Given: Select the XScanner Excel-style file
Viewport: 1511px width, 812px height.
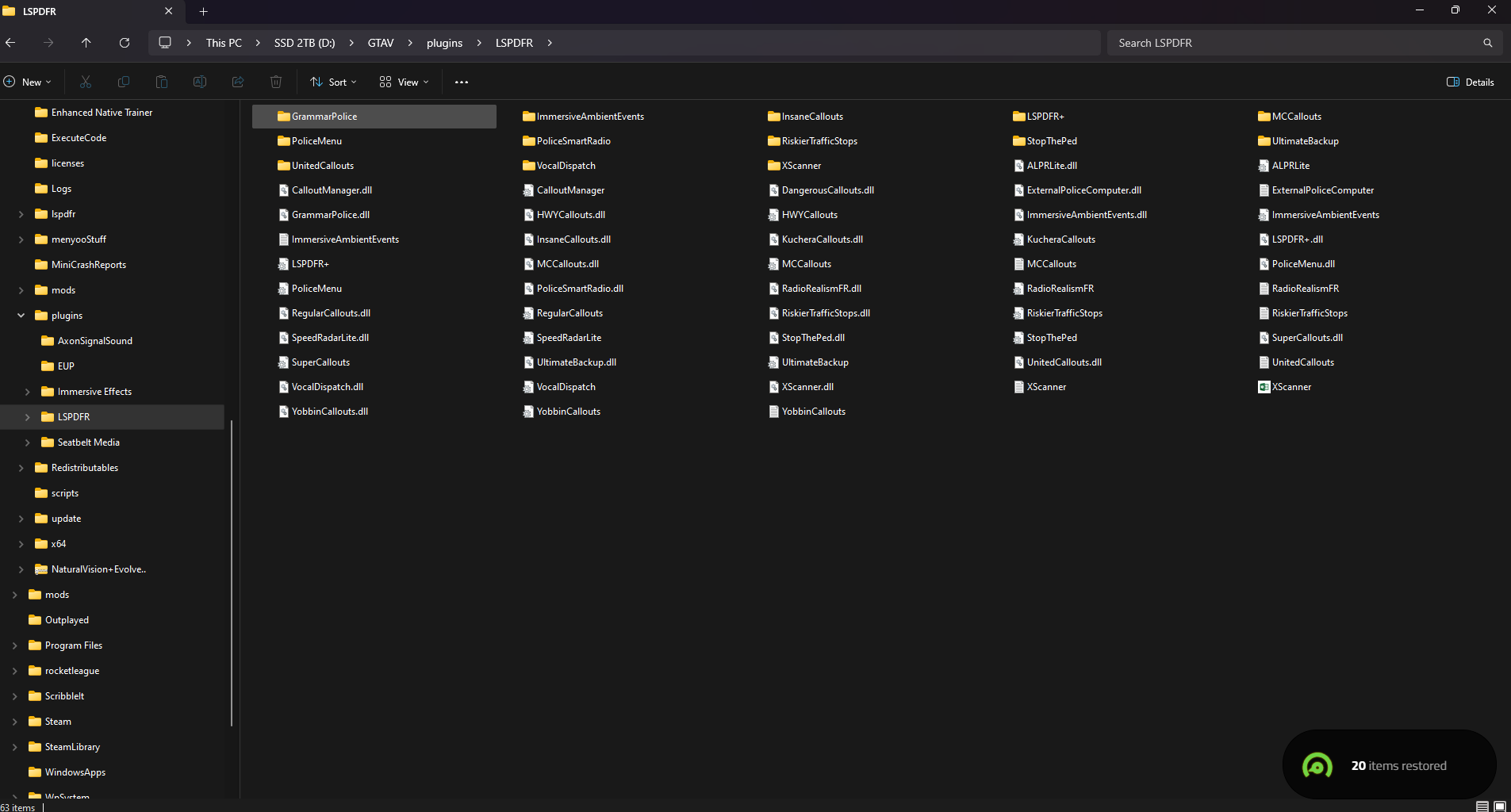Looking at the screenshot, I should pos(1285,387).
